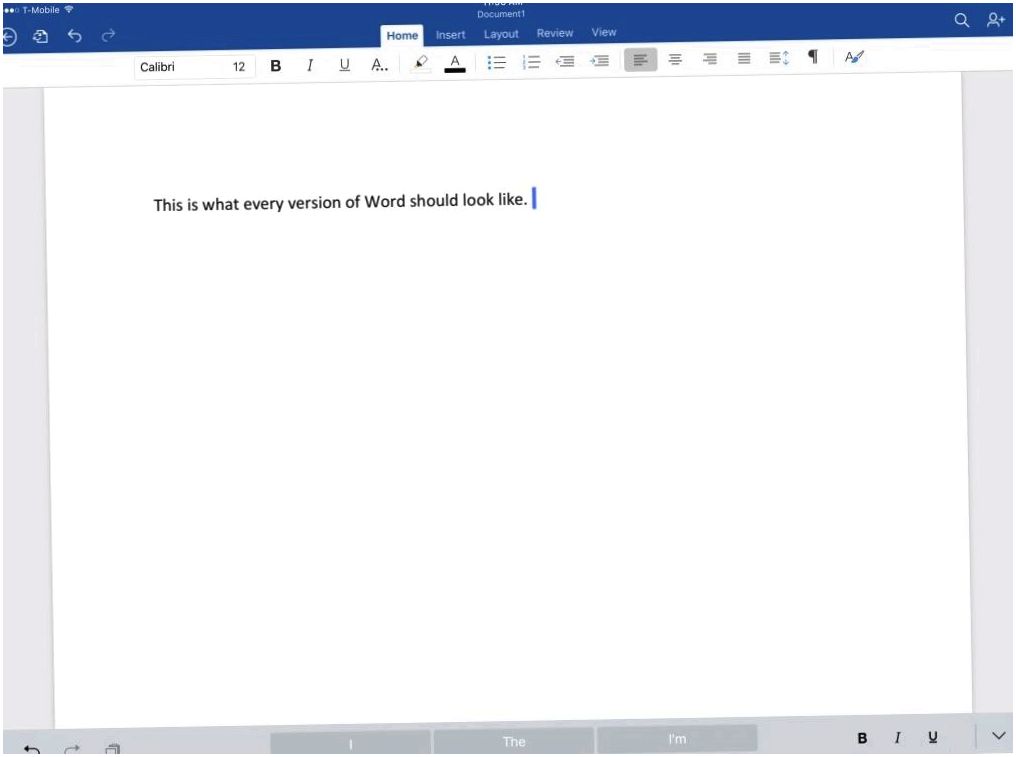Image resolution: width=1016 pixels, height=757 pixels.
Task: Center the text alignment
Action: coord(675,59)
